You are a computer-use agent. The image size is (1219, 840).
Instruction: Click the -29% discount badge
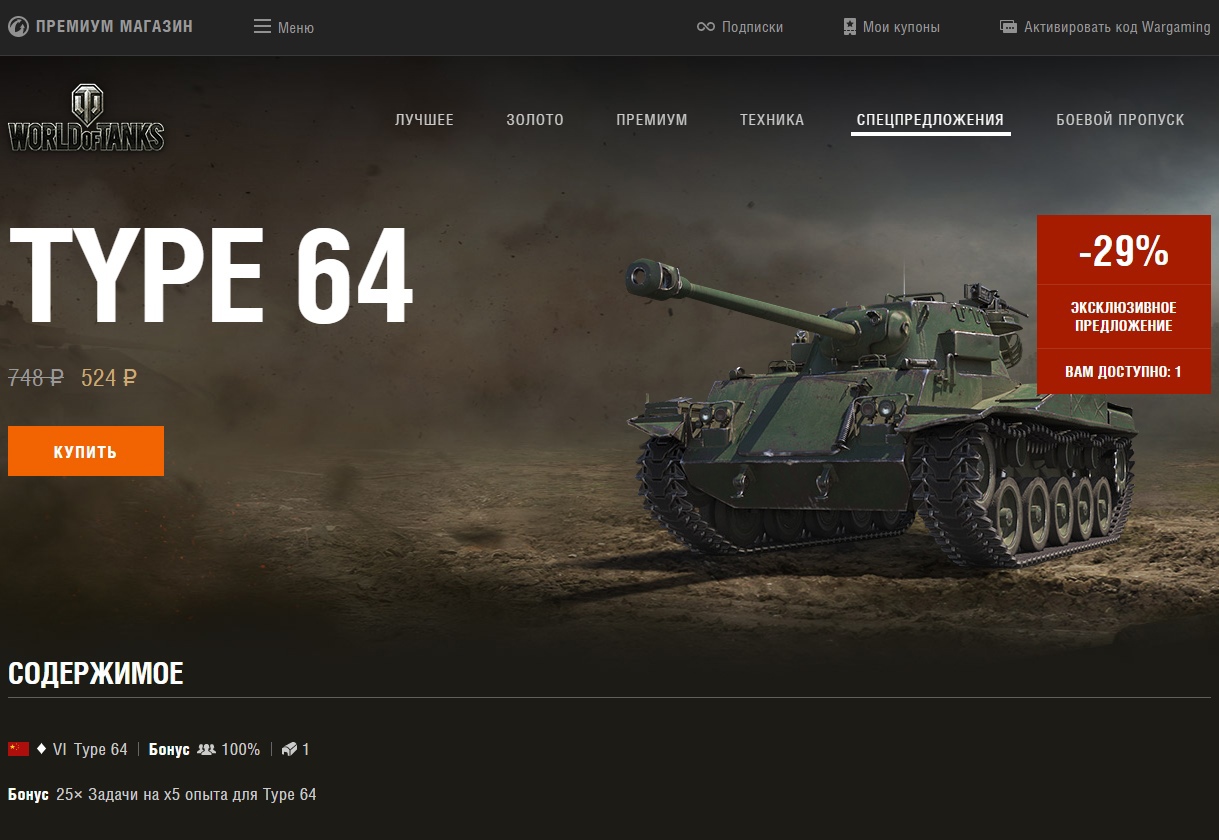click(x=1124, y=252)
